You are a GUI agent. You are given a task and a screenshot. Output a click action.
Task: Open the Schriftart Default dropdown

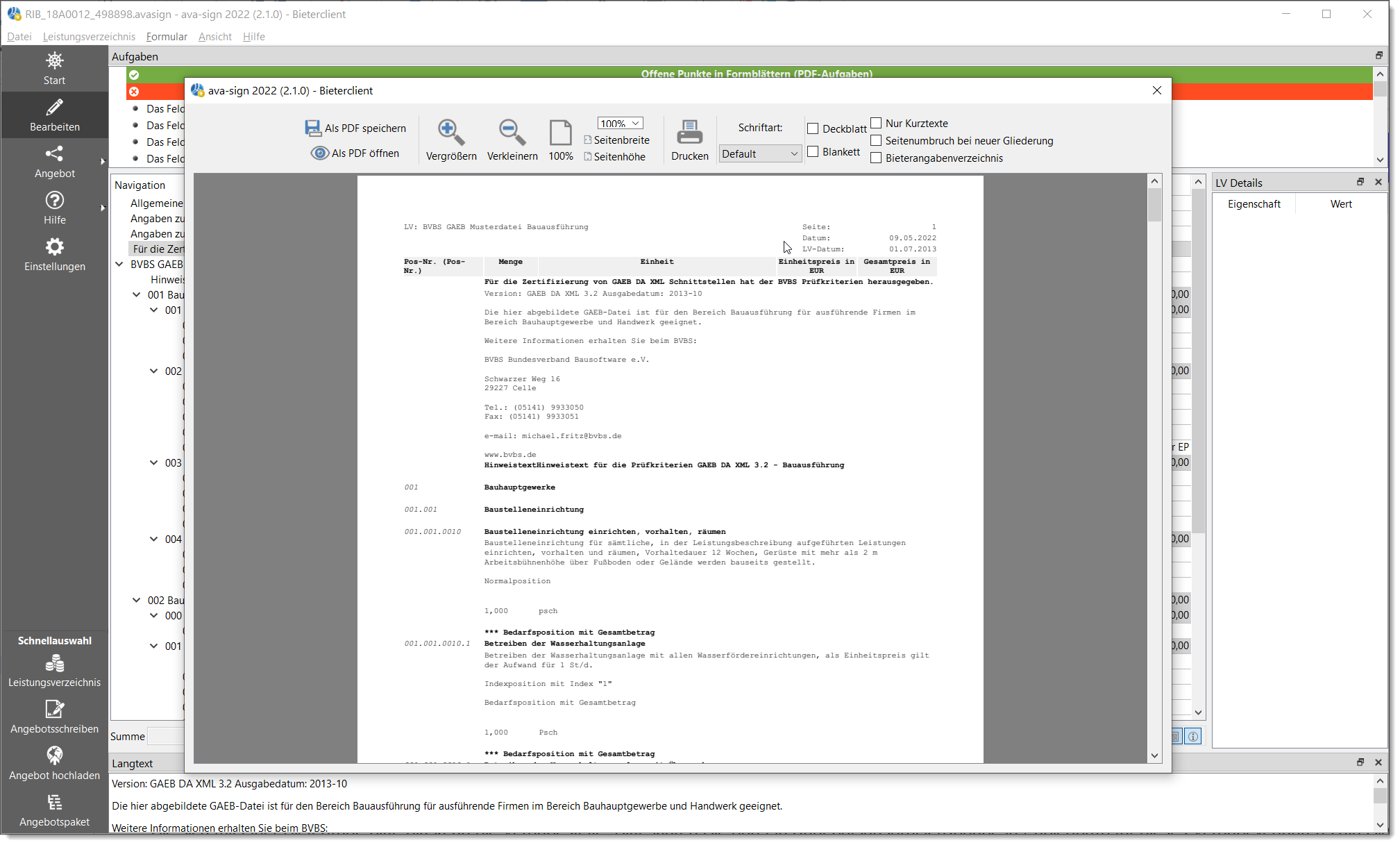point(760,153)
